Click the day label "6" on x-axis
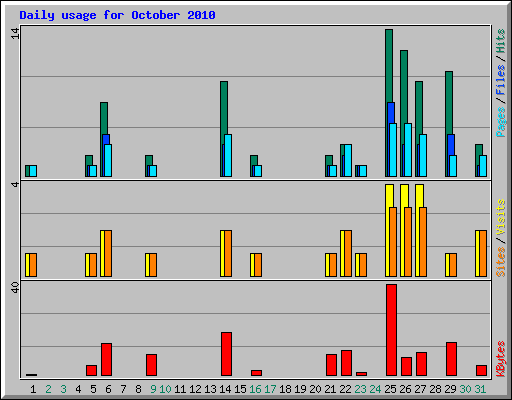Image resolution: width=512 pixels, height=400 pixels. pyautogui.click(x=108, y=389)
